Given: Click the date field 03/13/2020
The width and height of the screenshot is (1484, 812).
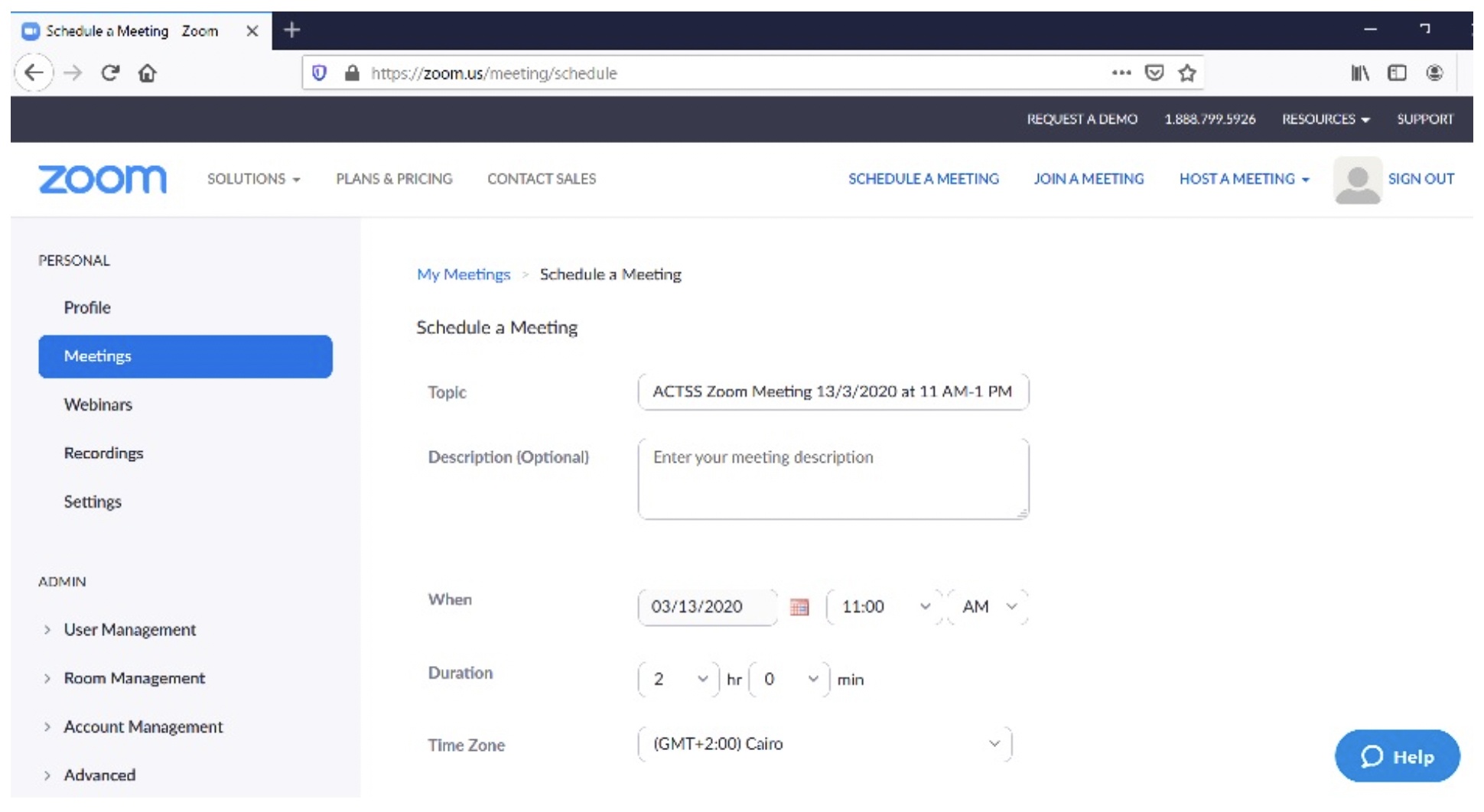Looking at the screenshot, I should click(708, 607).
